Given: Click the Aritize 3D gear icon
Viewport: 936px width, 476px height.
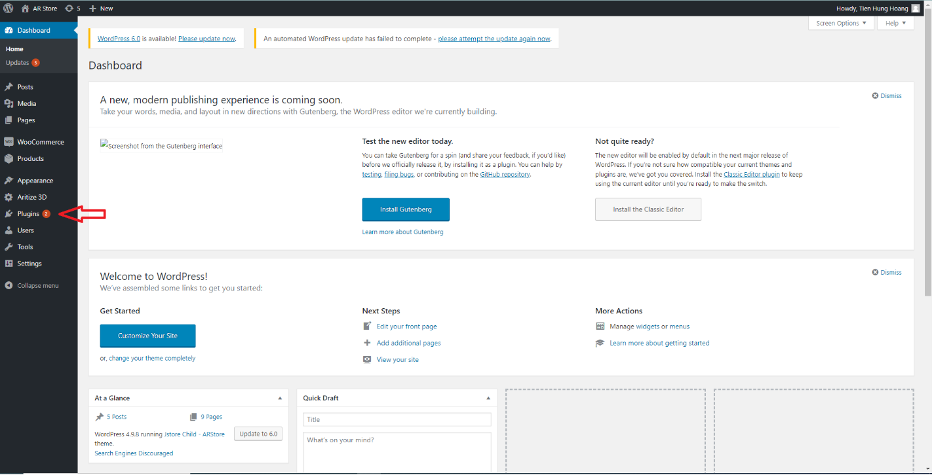Looking at the screenshot, I should [x=8, y=197].
